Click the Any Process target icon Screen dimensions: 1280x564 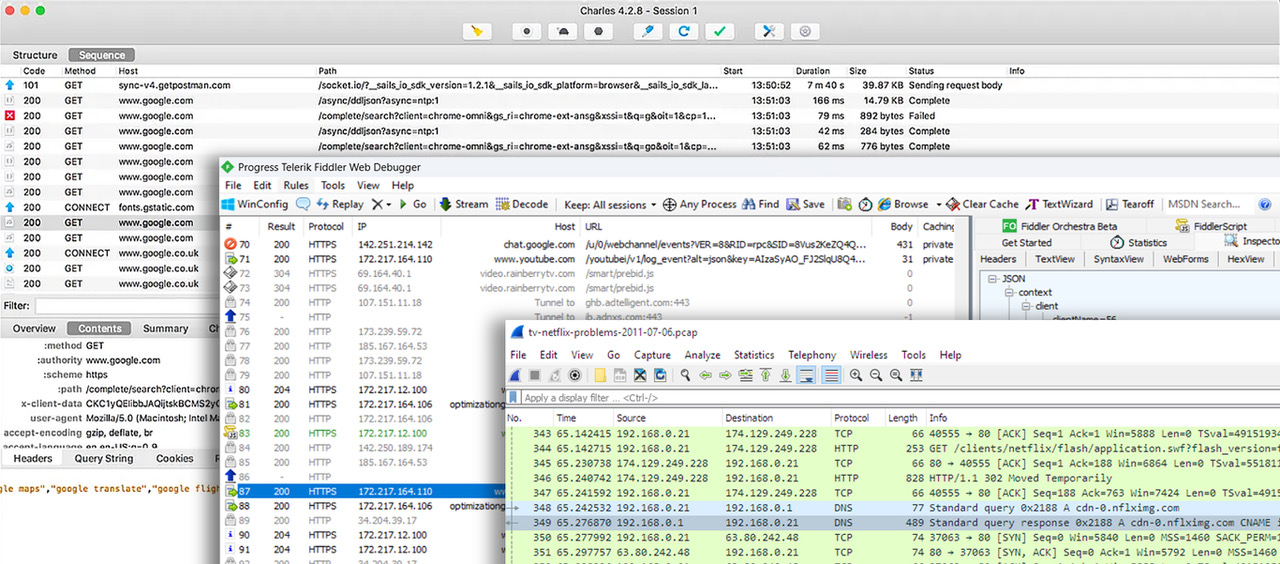click(669, 204)
